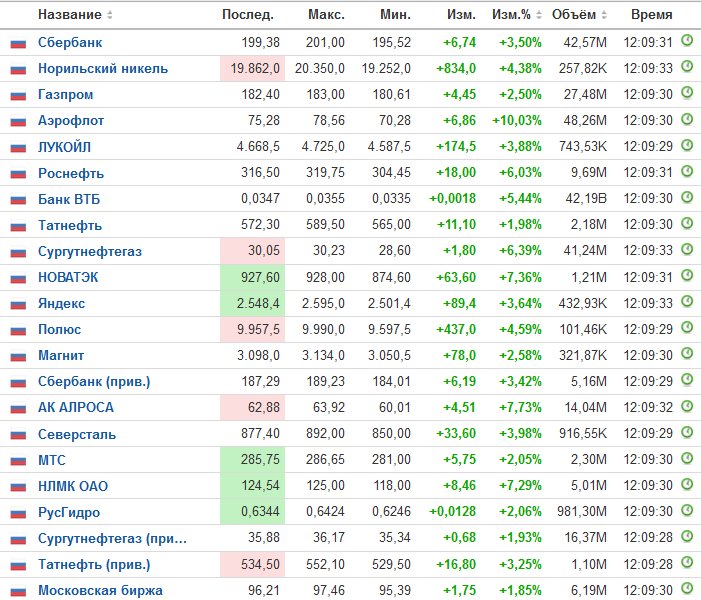The height and width of the screenshot is (600, 701).
Task: Click the Russian flag icon beside ЛУКОЙЛ
Action: point(18,148)
